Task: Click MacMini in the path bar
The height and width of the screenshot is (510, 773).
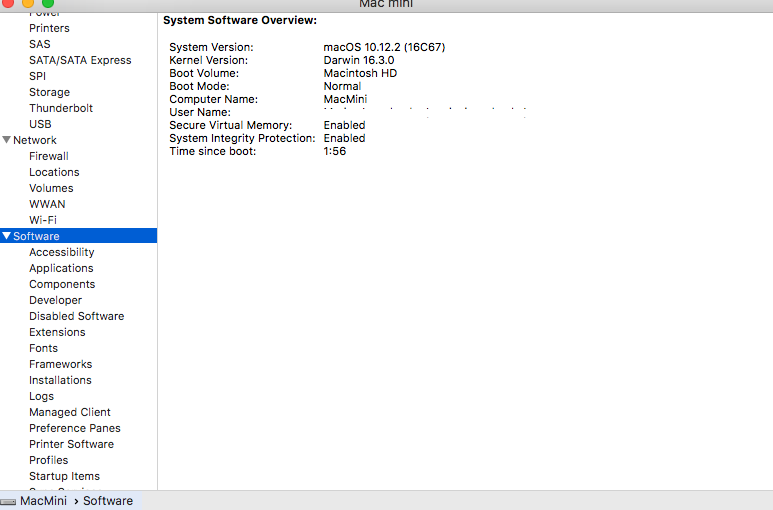Action: point(43,501)
